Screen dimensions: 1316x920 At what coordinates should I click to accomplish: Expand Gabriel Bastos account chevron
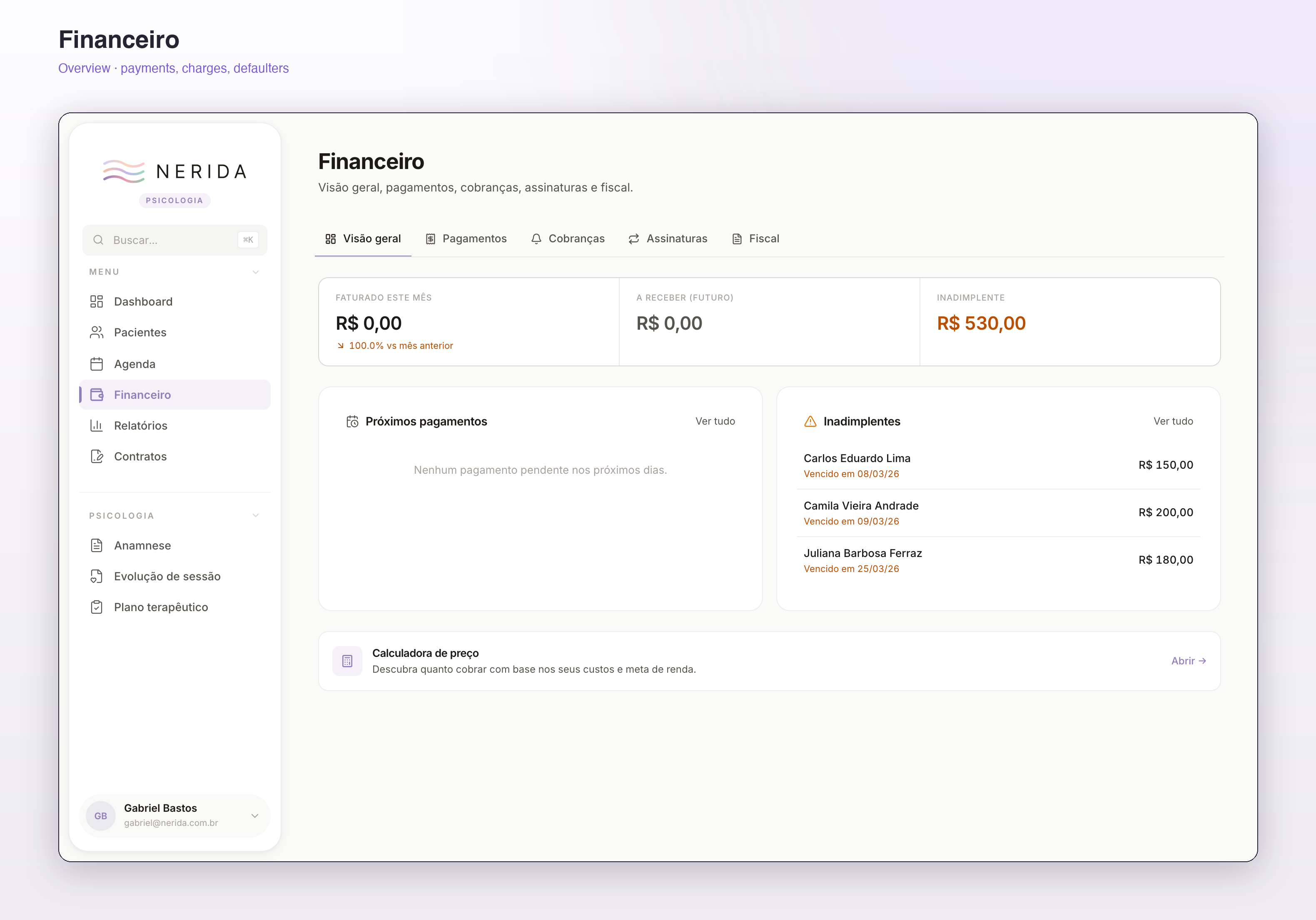click(x=255, y=816)
